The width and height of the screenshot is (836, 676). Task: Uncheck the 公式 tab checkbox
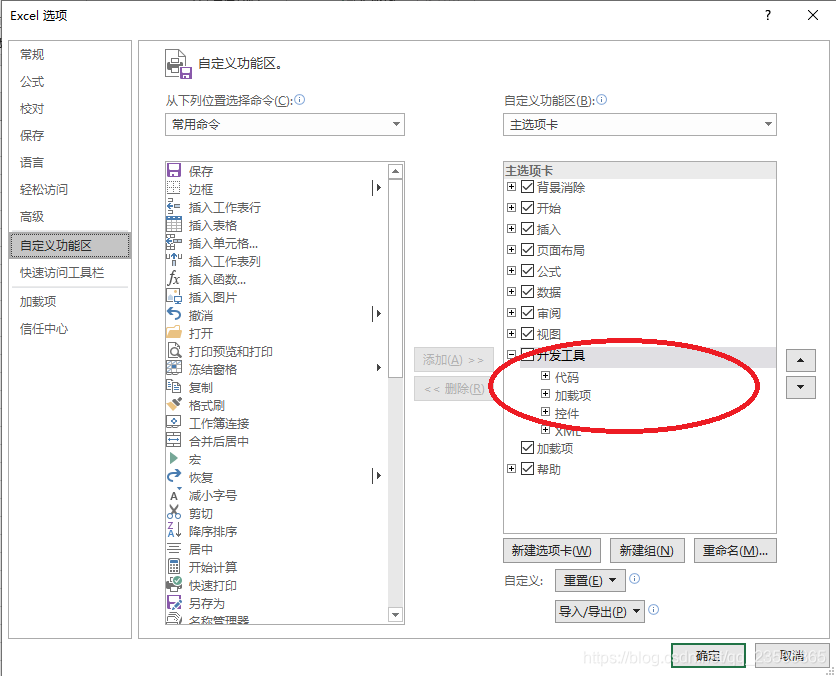(527, 270)
